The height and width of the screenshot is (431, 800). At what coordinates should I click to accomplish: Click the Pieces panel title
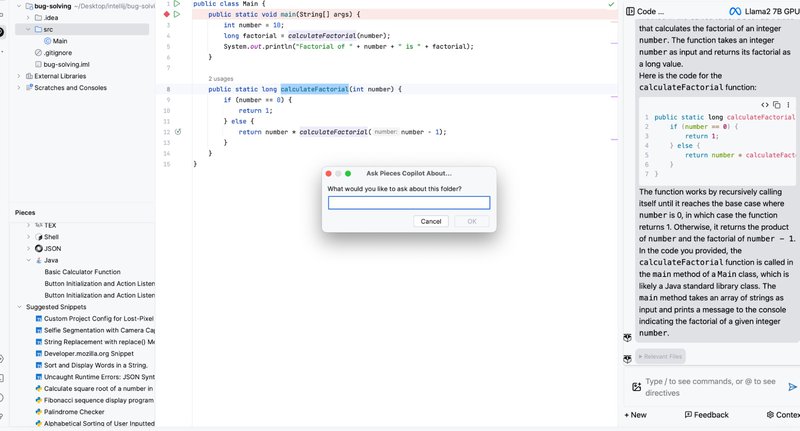[25, 212]
